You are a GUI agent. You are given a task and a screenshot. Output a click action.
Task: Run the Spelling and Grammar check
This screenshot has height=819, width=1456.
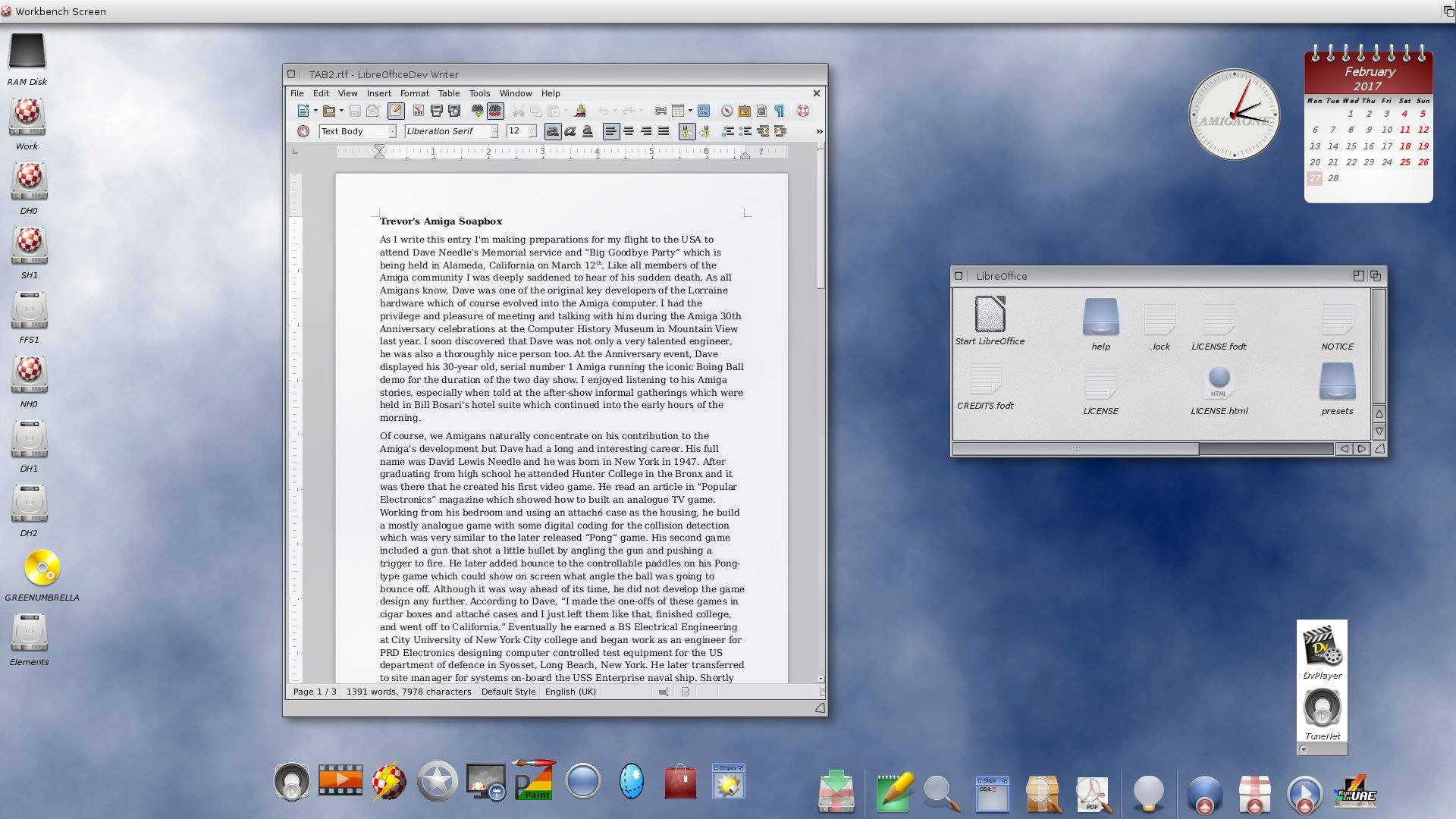(477, 111)
